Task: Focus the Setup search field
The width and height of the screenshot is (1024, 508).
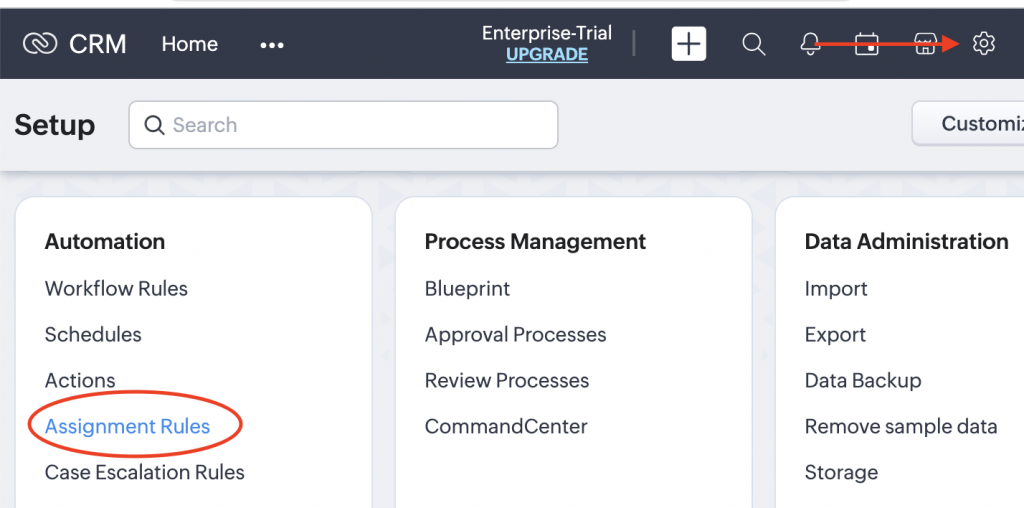Action: pos(344,125)
